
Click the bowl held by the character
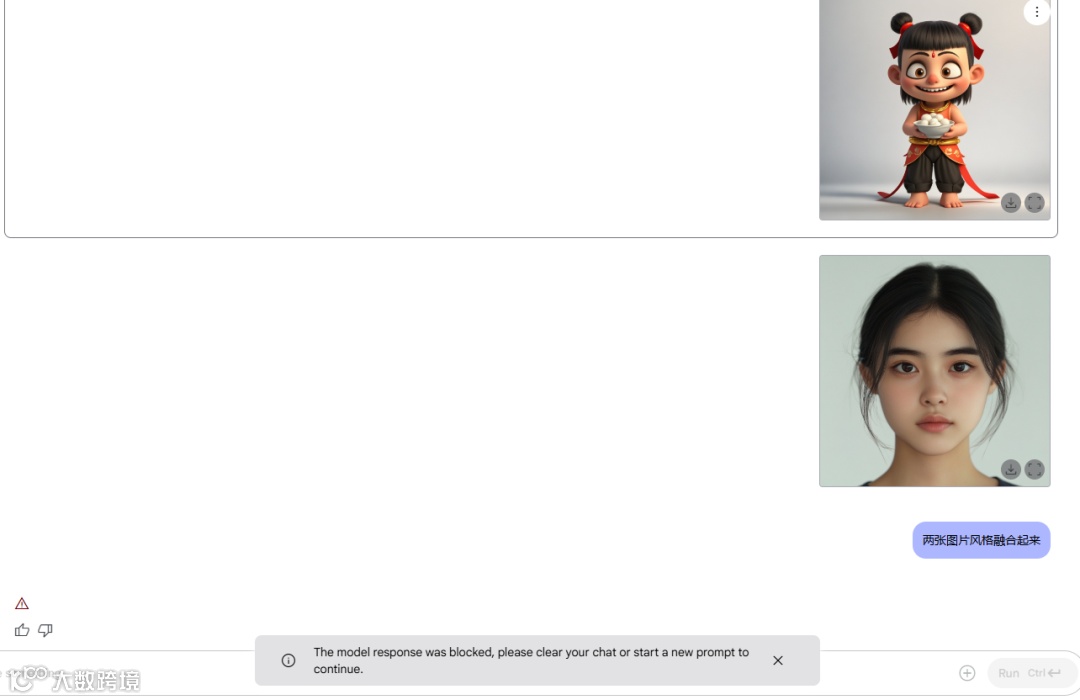pos(933,125)
